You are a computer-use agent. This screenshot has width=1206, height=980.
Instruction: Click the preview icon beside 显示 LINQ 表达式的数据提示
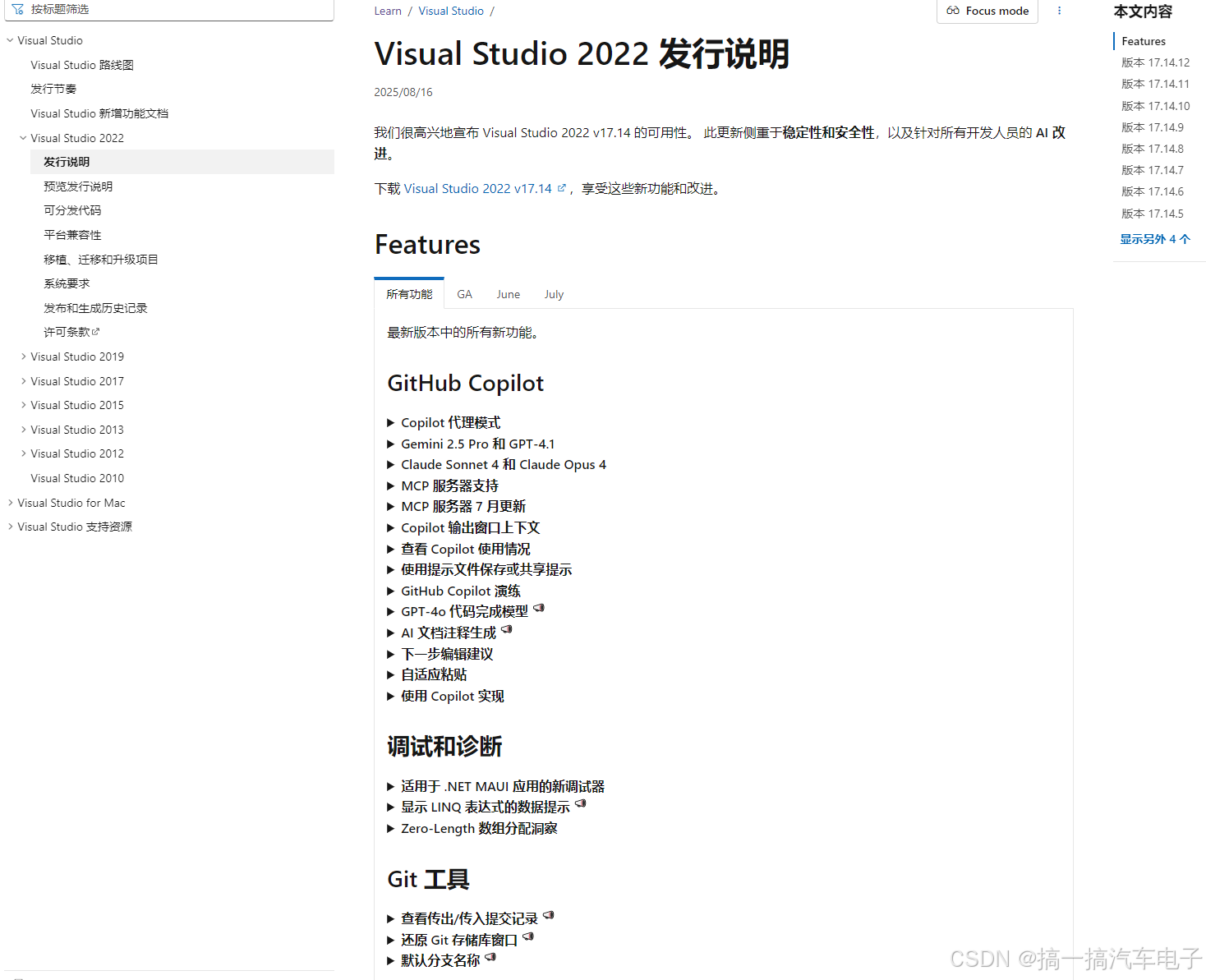581,804
